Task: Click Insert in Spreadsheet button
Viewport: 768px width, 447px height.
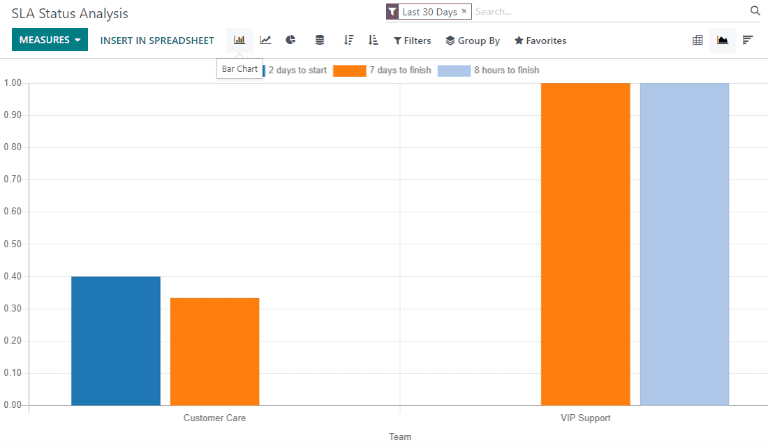Action: tap(157, 40)
